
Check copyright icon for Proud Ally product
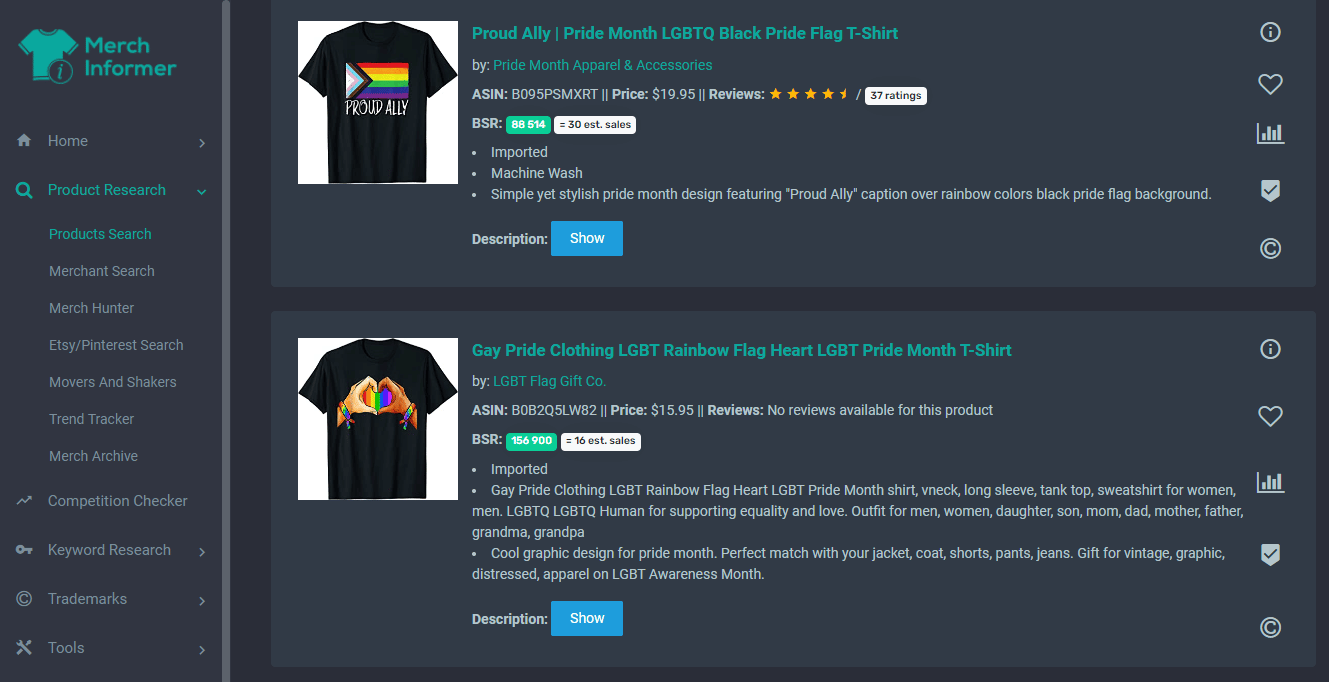pyautogui.click(x=1270, y=248)
